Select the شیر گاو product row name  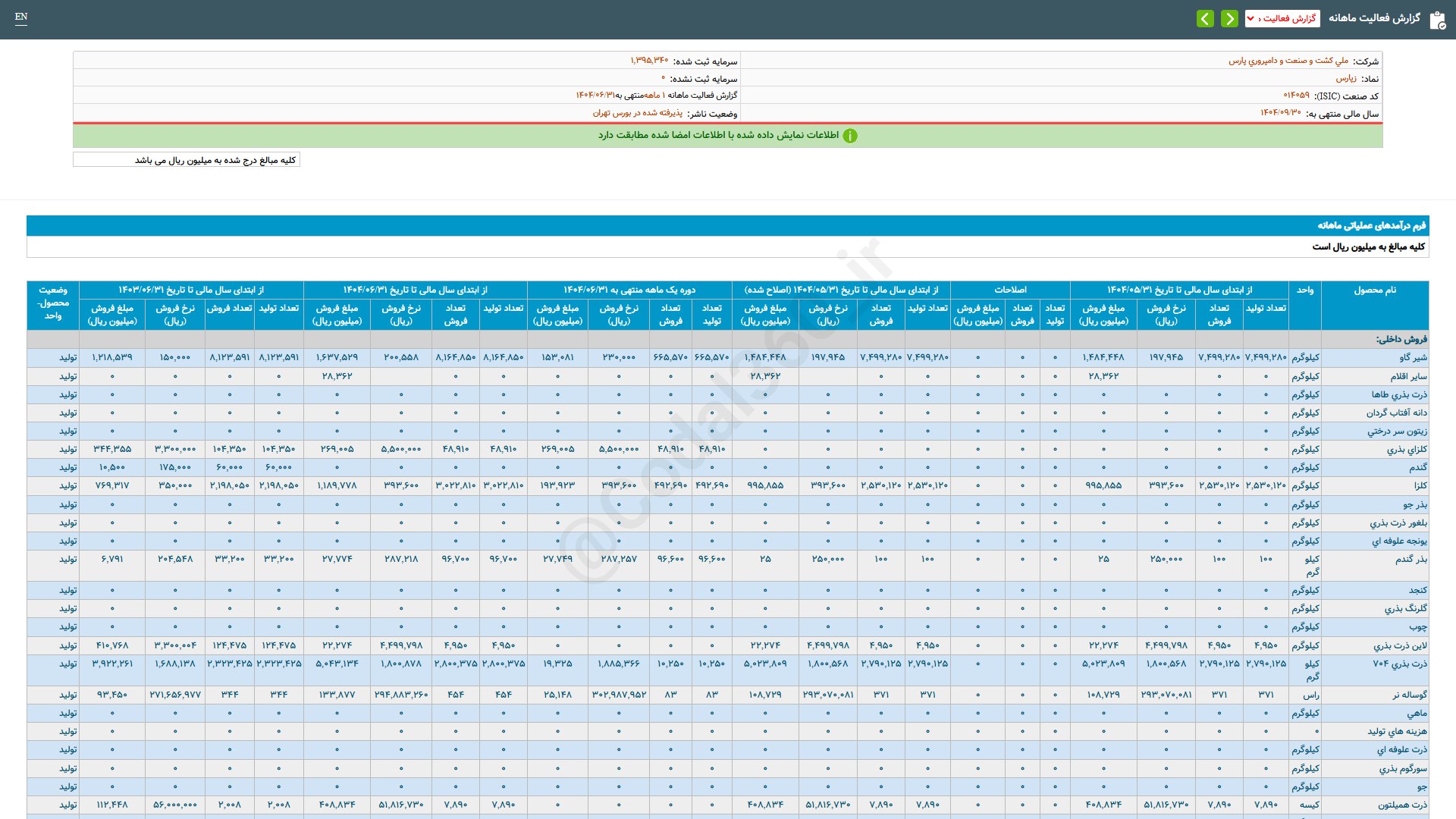(x=1413, y=357)
